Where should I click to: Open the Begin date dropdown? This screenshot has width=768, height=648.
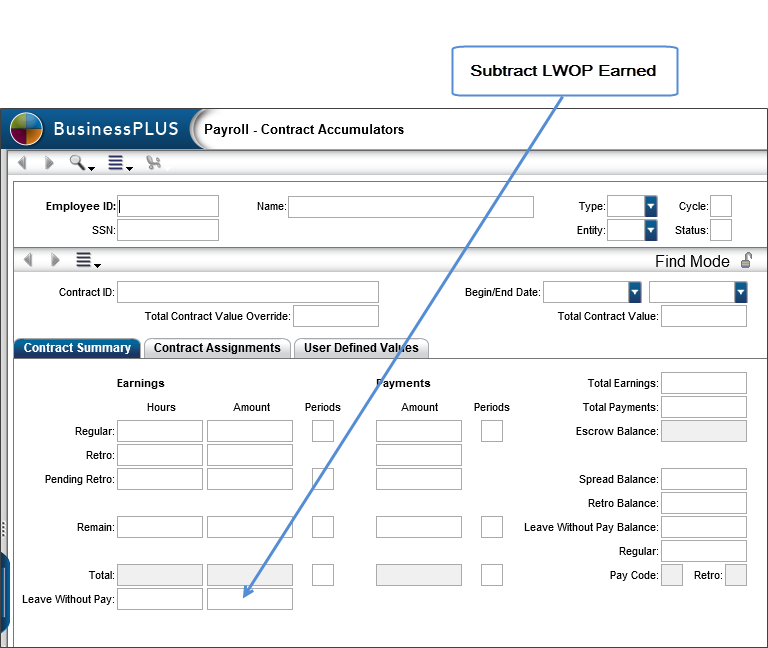click(x=634, y=292)
